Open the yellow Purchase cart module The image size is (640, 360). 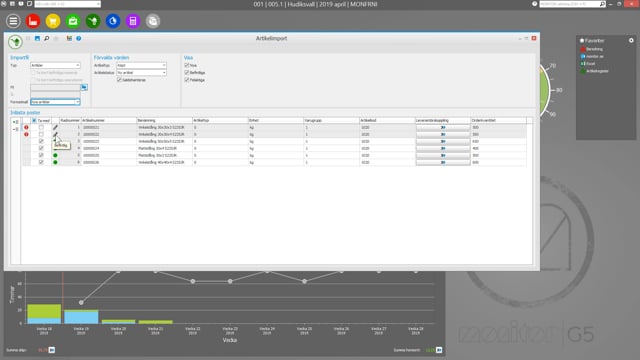pyautogui.click(x=53, y=21)
